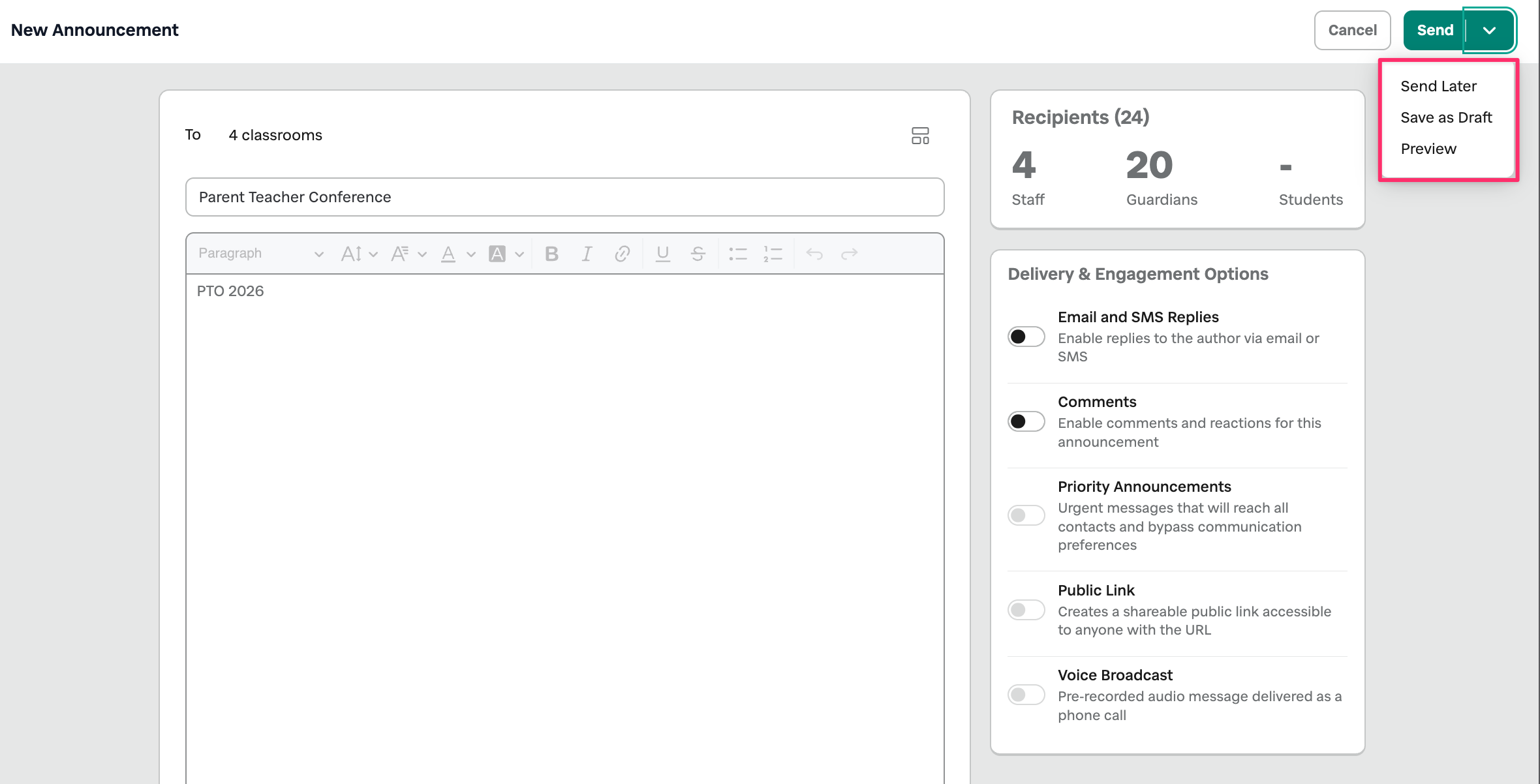Click the Send button
The width and height of the screenshot is (1540, 784).
click(x=1434, y=30)
